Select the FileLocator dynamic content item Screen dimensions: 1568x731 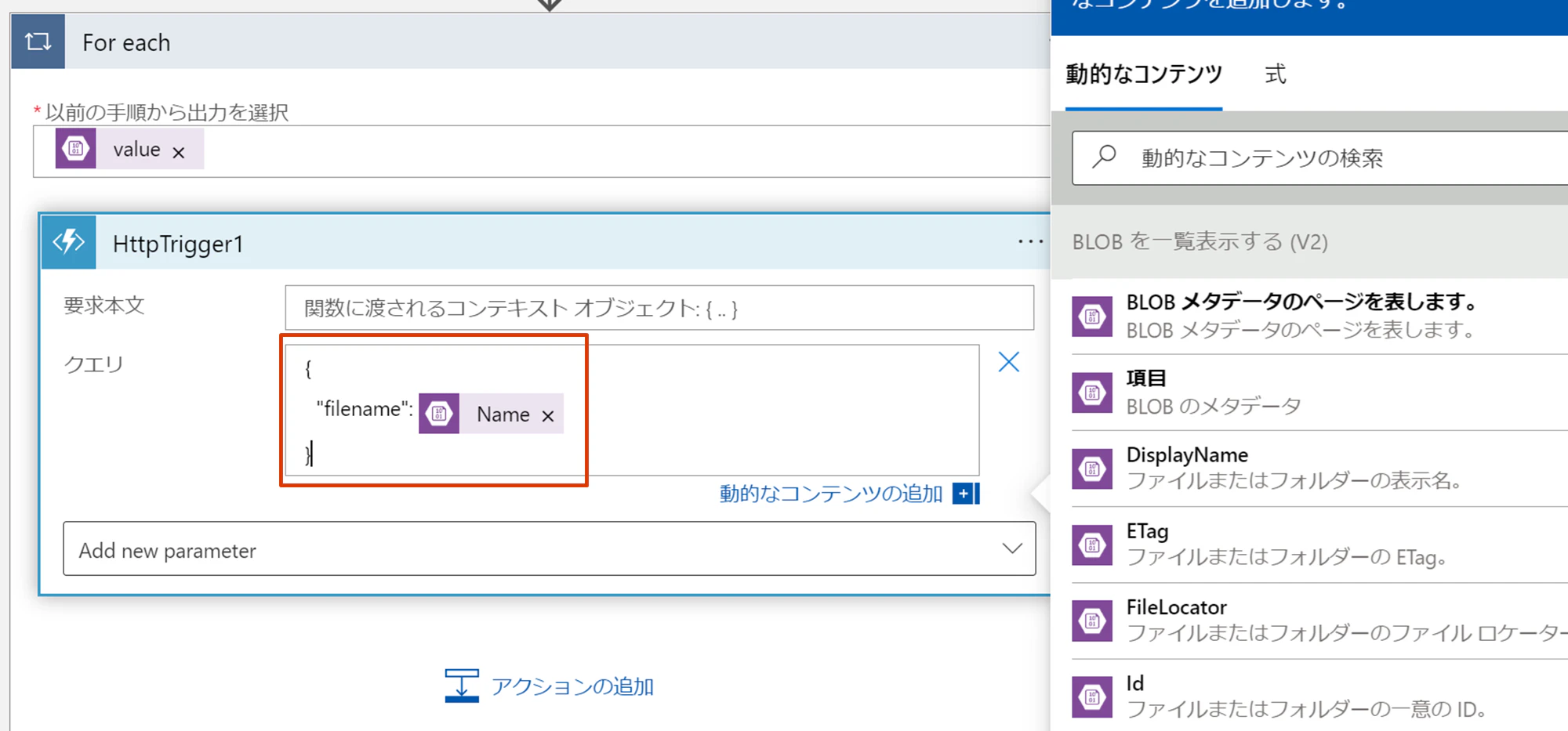1320,621
